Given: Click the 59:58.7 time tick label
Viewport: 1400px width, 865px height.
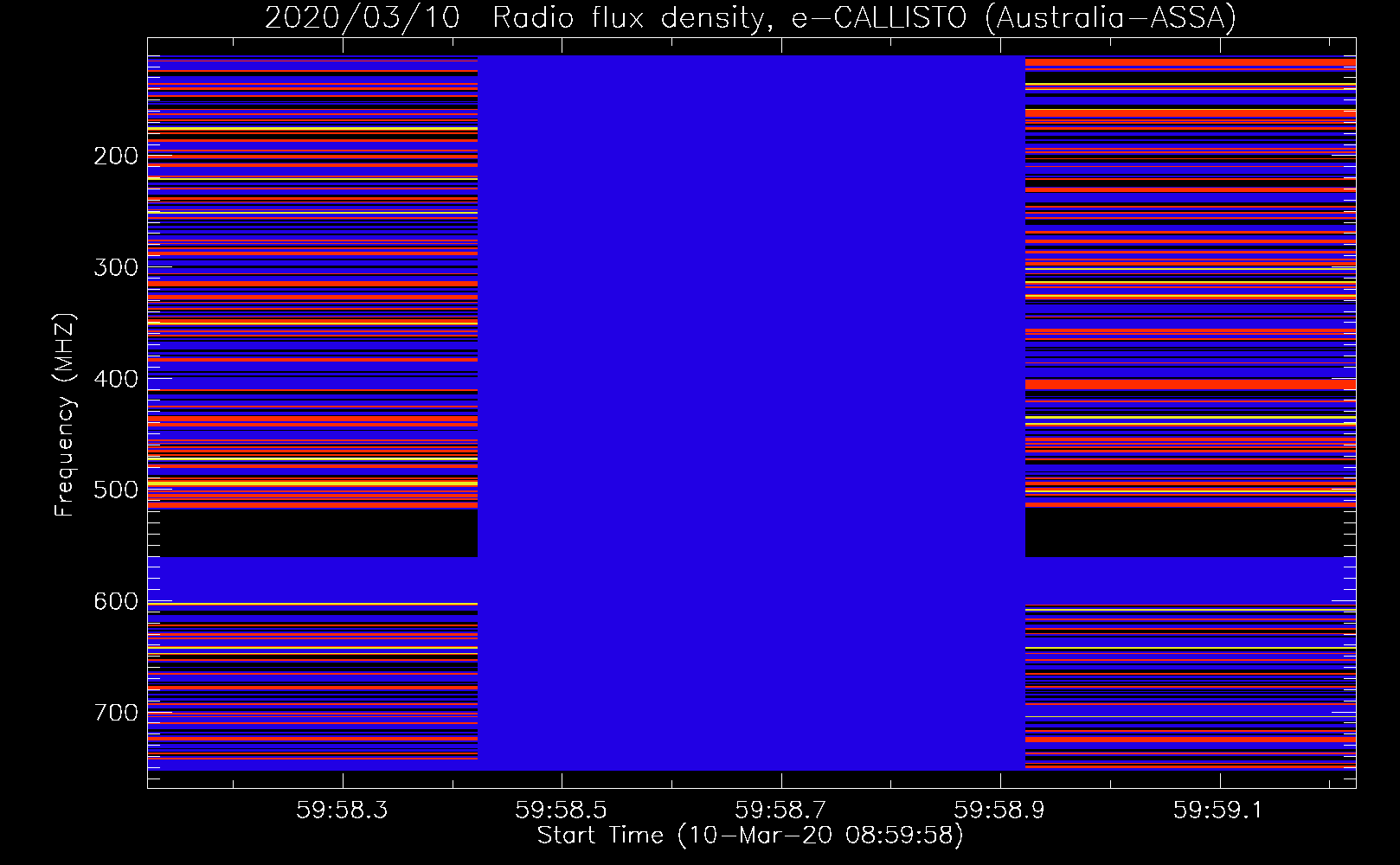Looking at the screenshot, I should [780, 811].
